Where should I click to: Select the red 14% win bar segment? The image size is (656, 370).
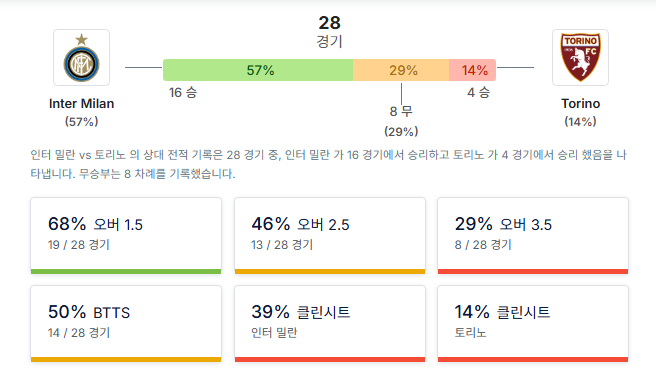[473, 70]
